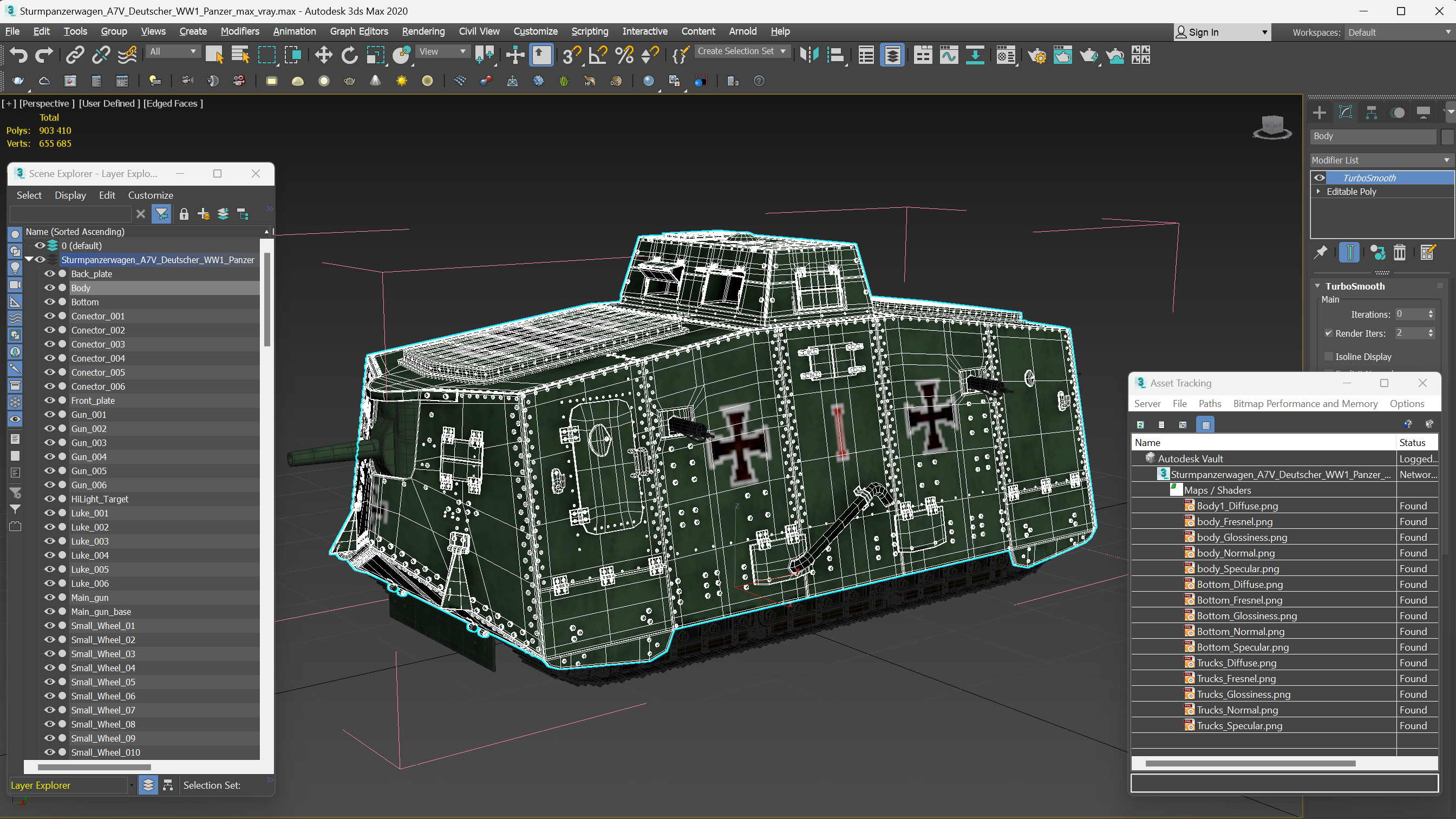The height and width of the screenshot is (819, 1456).
Task: Toggle the Angle Snap icon
Action: (x=597, y=55)
